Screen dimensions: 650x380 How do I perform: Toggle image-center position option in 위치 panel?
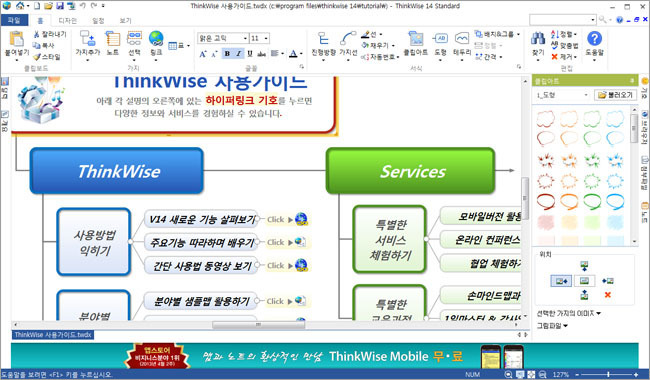pos(584,281)
